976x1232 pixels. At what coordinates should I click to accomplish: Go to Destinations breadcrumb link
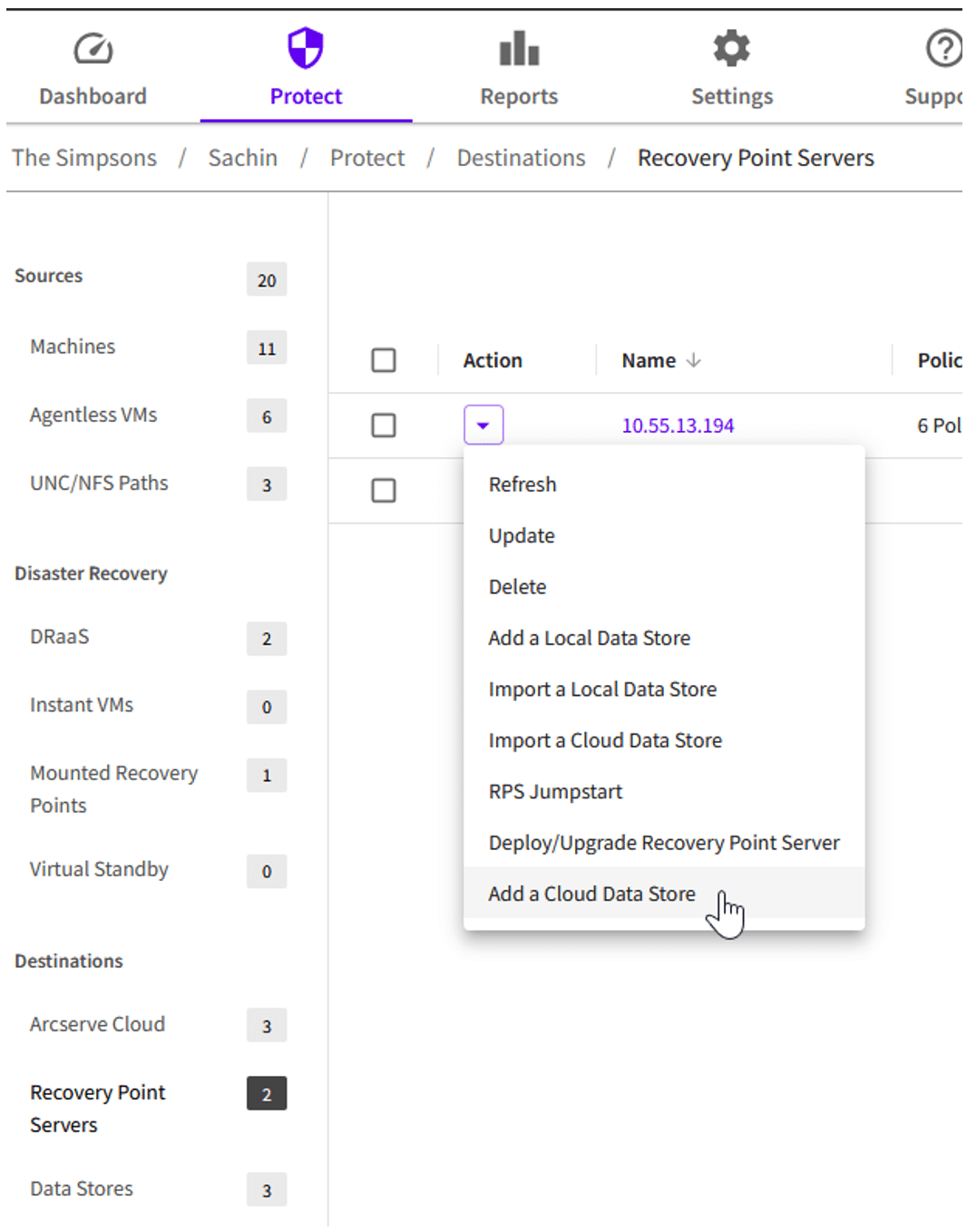coord(522,158)
